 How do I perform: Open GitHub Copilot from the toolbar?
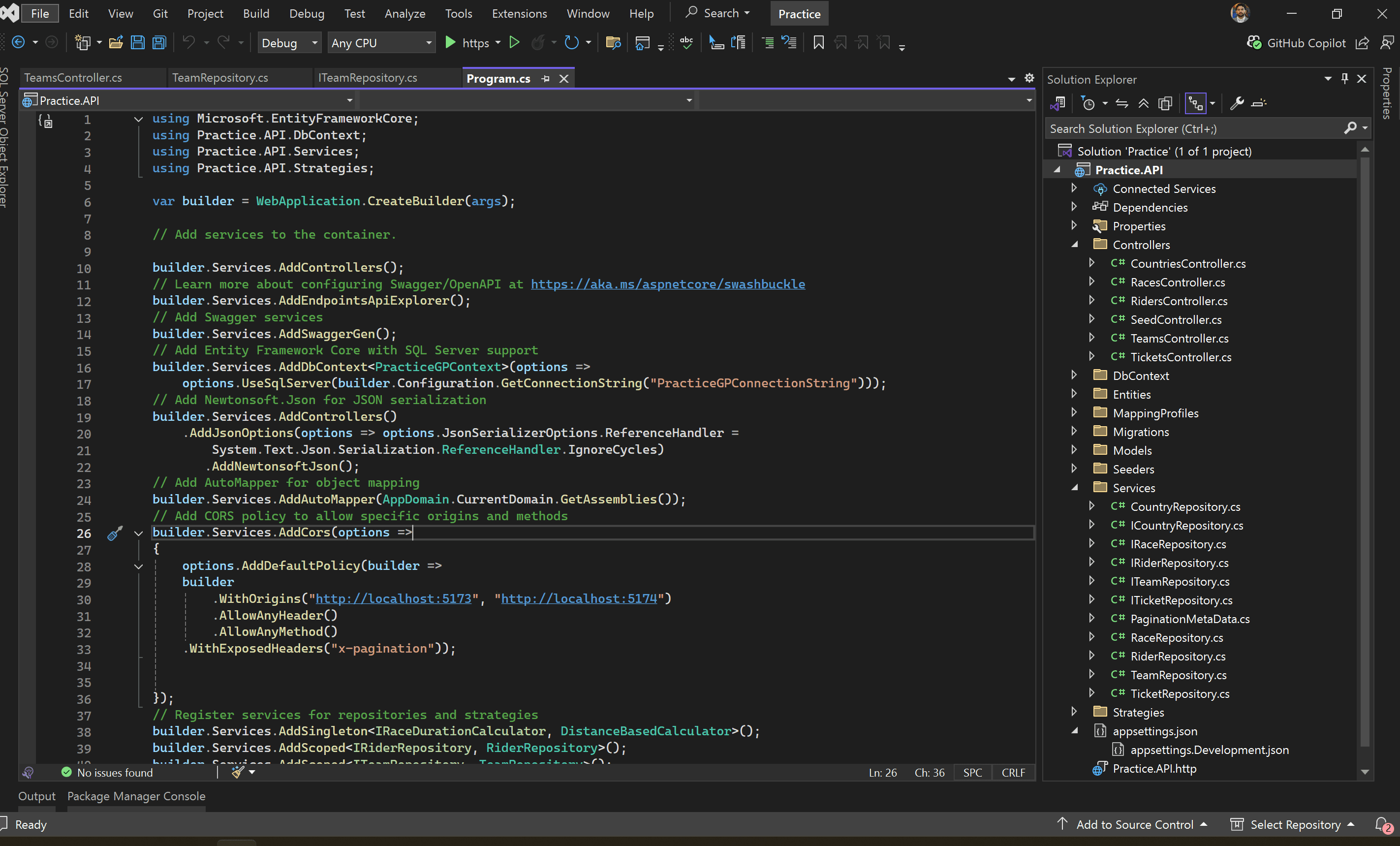(x=1296, y=43)
